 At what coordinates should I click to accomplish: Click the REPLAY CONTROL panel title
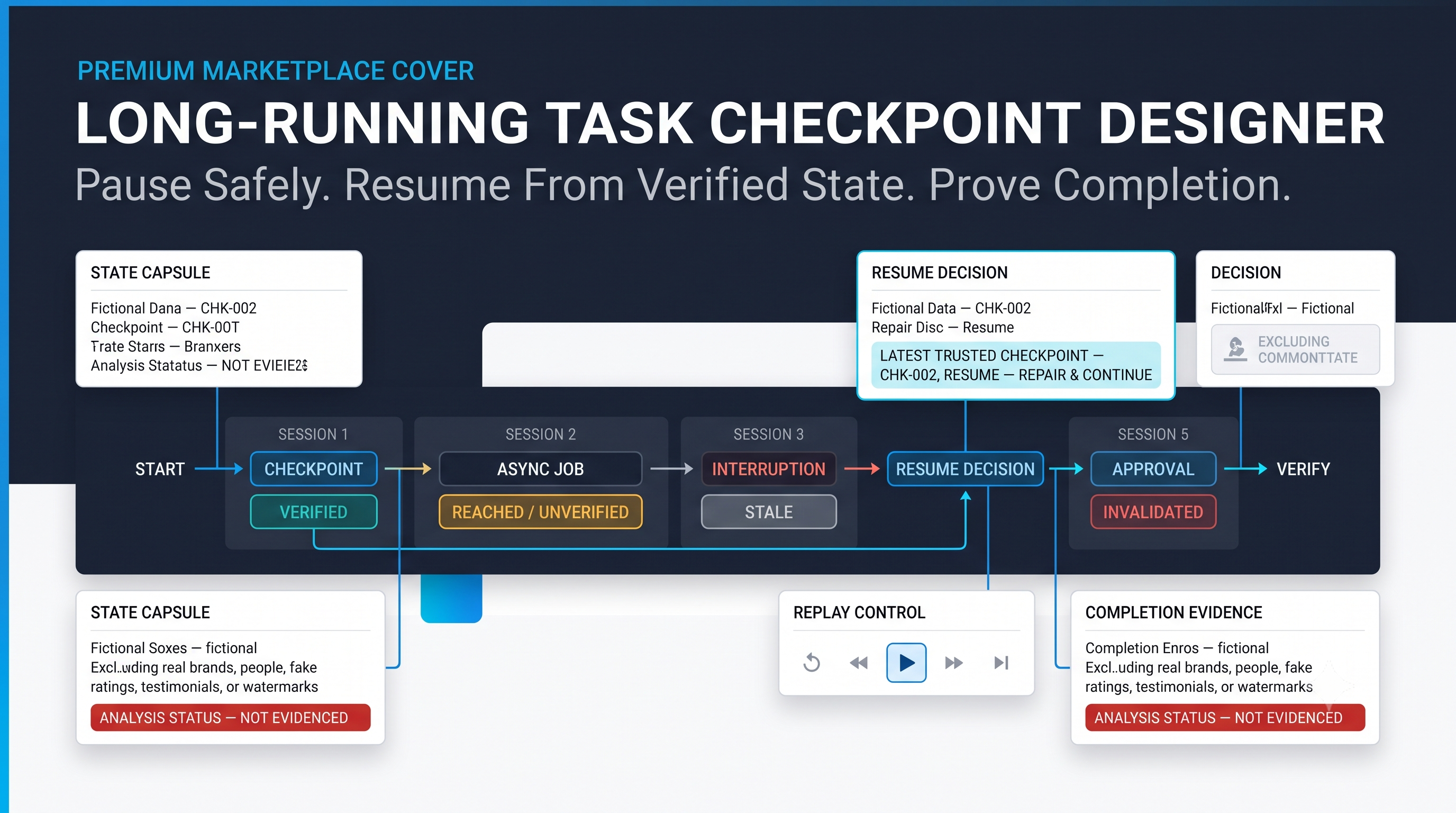click(859, 612)
